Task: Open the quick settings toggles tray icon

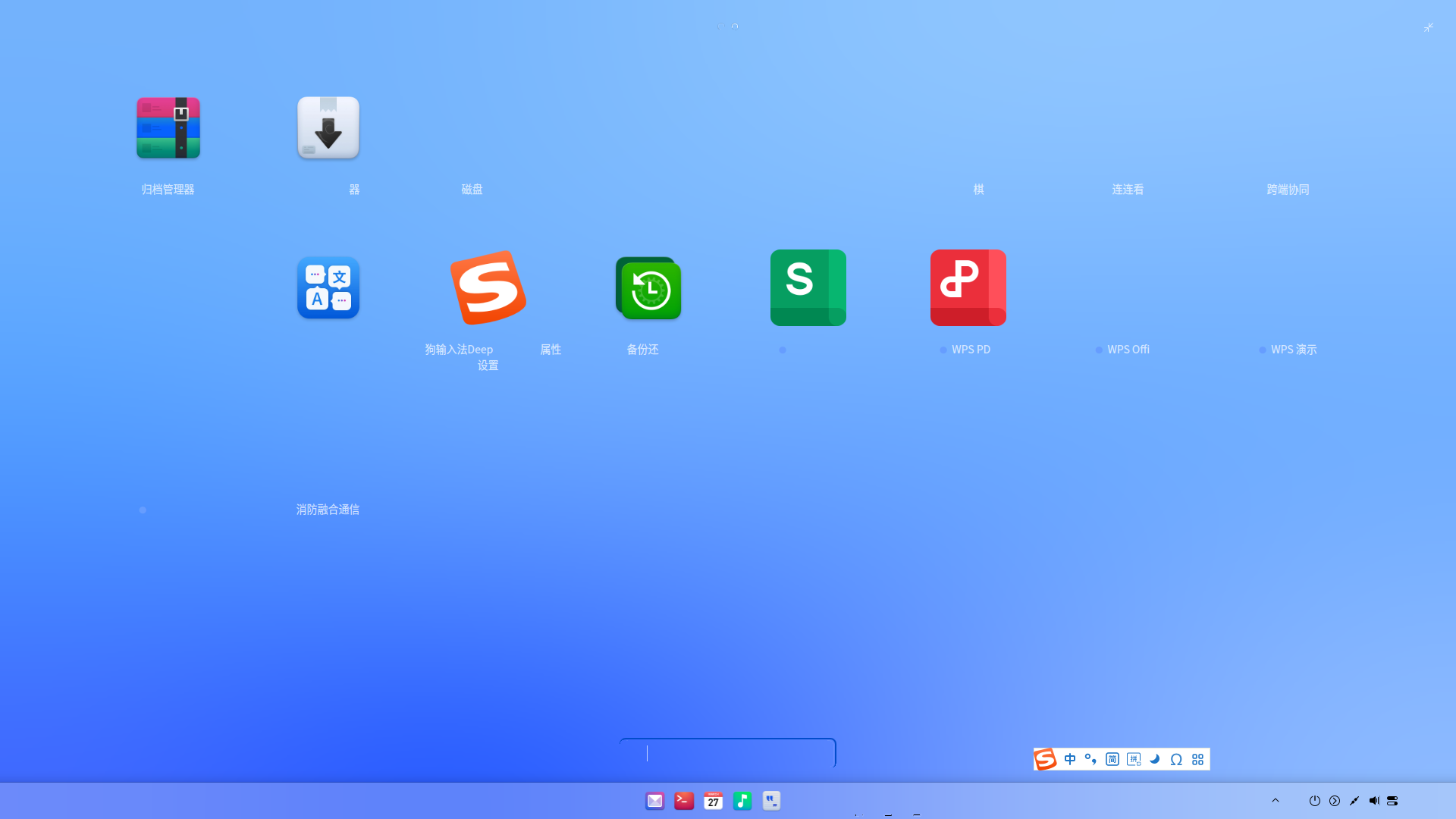Action: pyautogui.click(x=1392, y=801)
